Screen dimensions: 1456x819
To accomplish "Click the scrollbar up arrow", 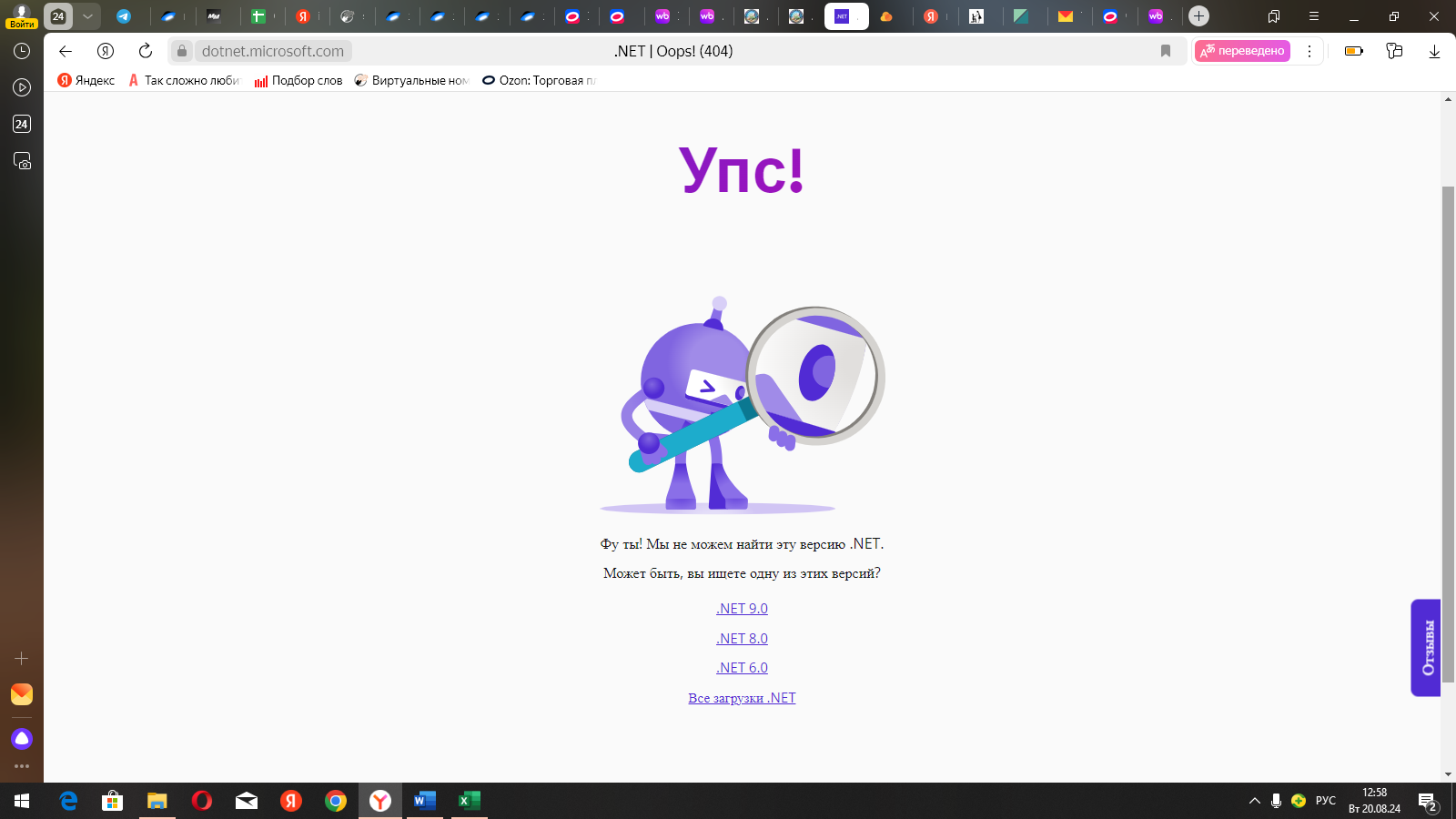I will (x=1449, y=98).
